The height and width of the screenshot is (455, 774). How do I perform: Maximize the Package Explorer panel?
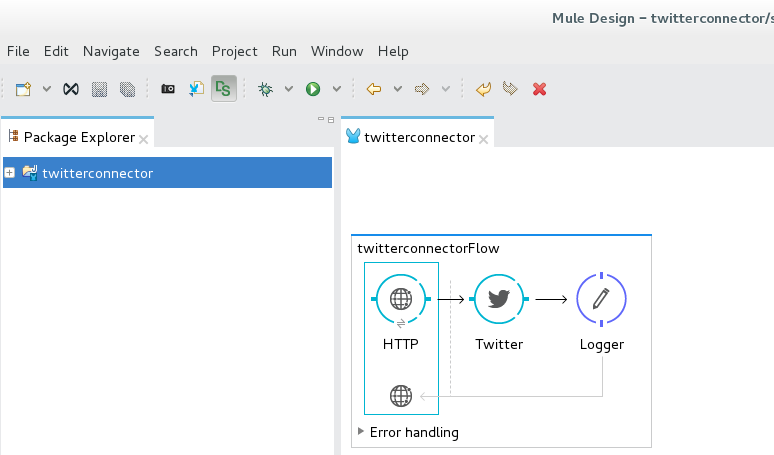tap(331, 119)
